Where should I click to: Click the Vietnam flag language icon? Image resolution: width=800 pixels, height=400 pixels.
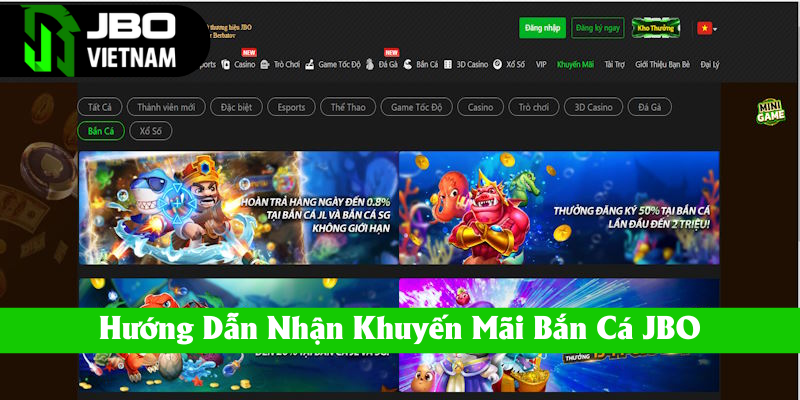[704, 29]
